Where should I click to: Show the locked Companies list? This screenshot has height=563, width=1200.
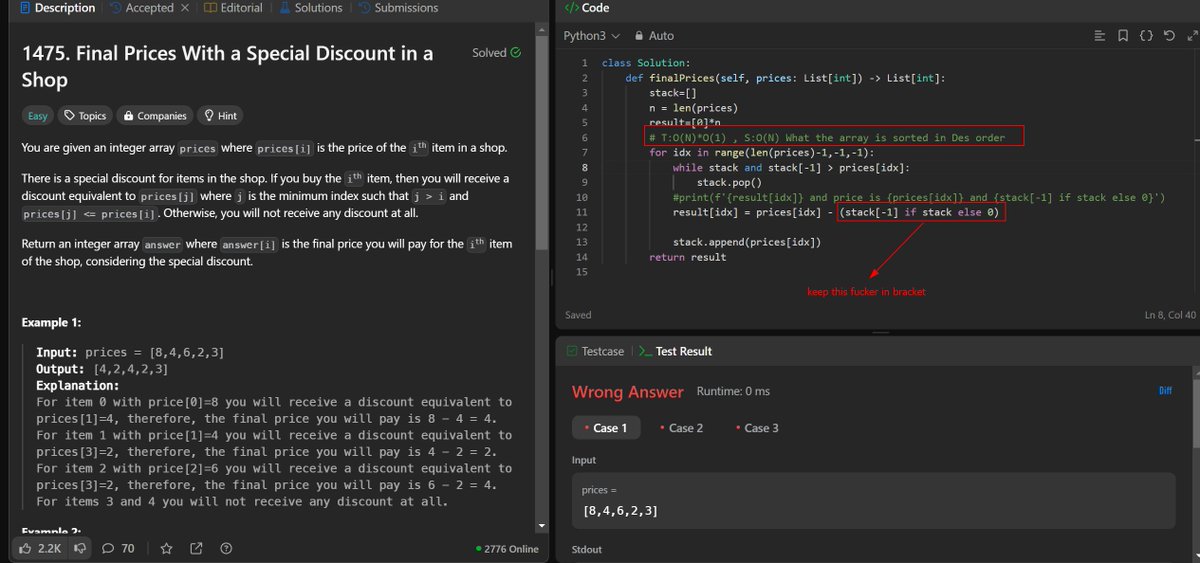click(x=155, y=116)
